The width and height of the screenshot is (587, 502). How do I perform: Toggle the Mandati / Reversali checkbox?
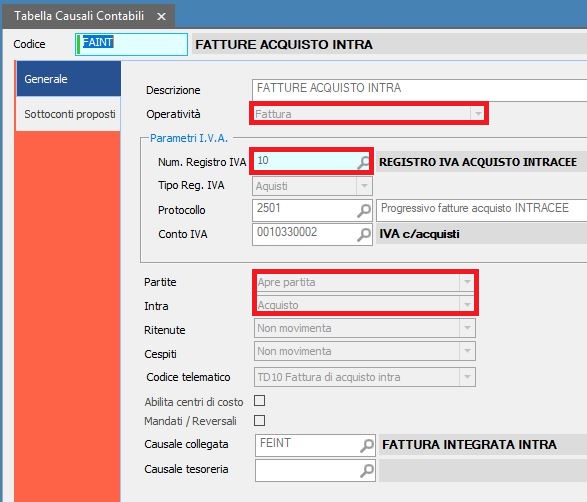[259, 420]
